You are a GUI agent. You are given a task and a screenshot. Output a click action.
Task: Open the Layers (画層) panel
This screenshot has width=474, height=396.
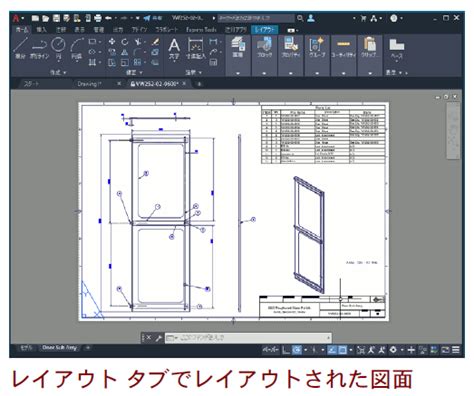click(238, 47)
